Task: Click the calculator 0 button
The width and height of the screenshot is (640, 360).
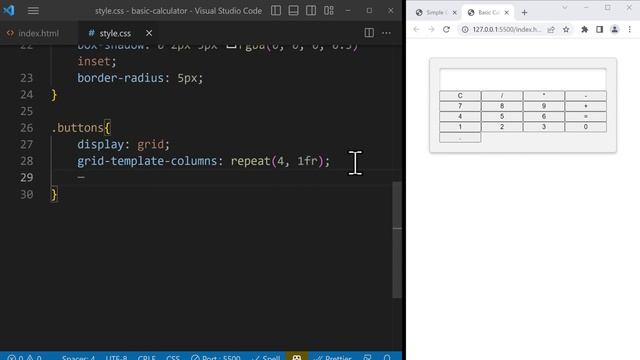Action: [586, 127]
